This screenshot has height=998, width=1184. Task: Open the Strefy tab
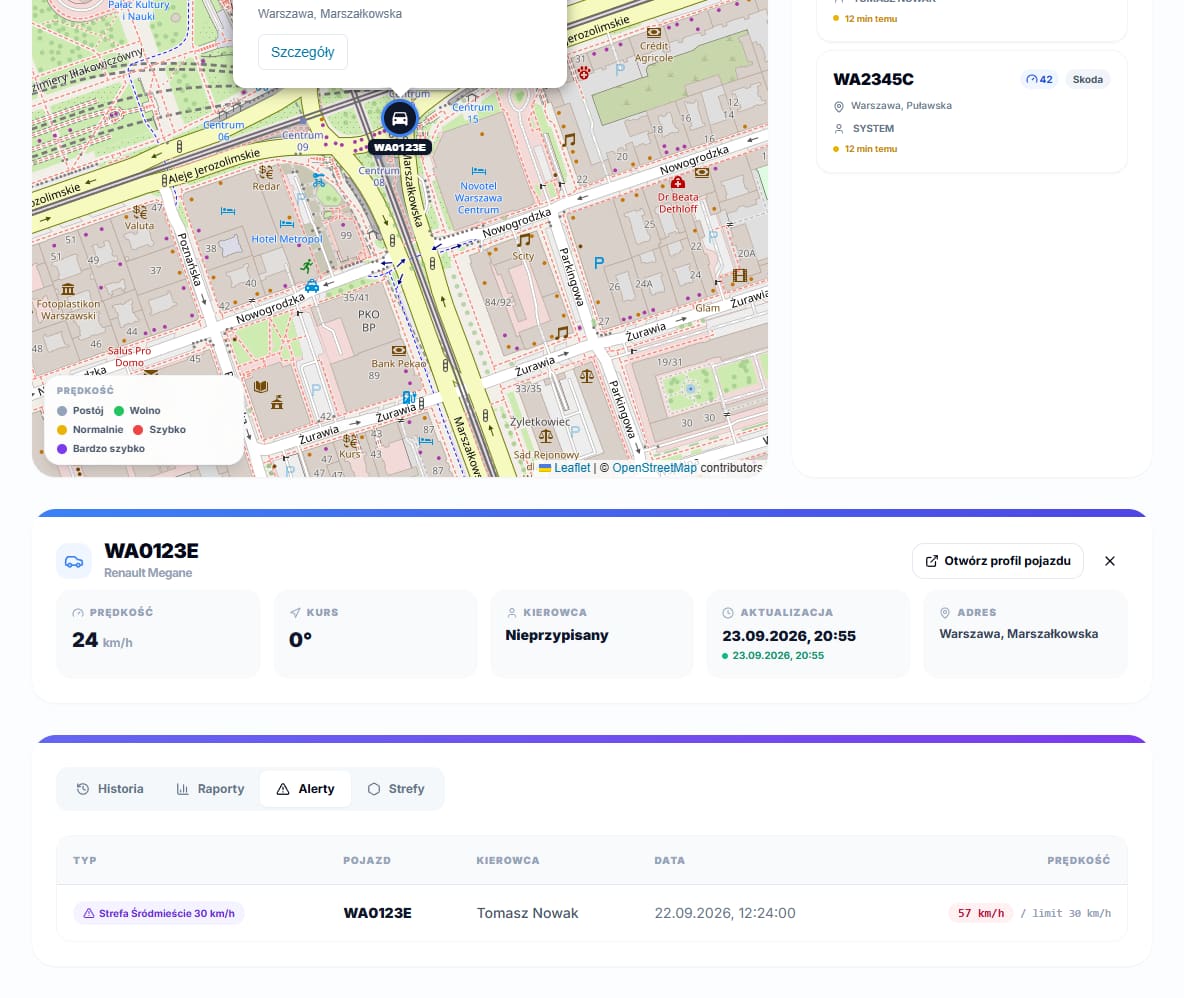[396, 789]
